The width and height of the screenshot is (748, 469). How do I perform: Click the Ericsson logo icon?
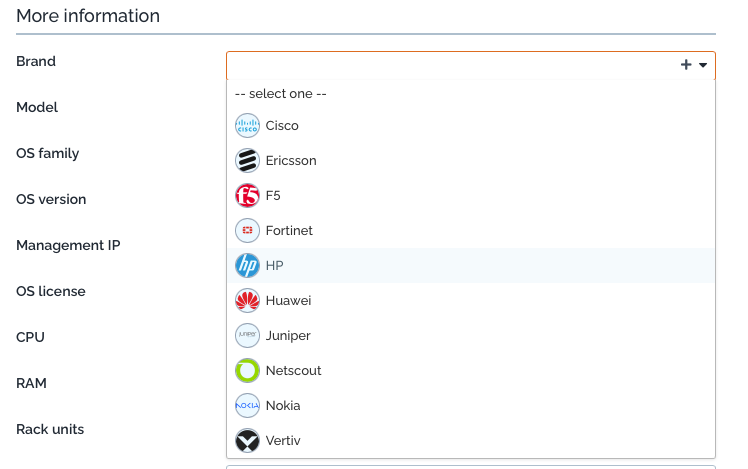[247, 161]
